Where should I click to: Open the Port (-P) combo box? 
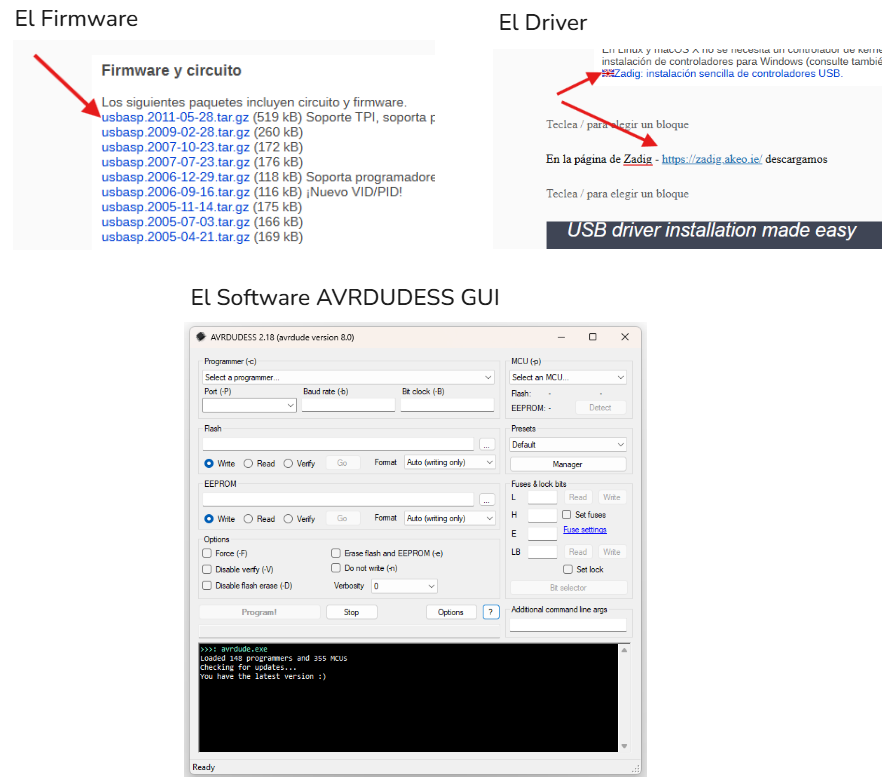(249, 405)
